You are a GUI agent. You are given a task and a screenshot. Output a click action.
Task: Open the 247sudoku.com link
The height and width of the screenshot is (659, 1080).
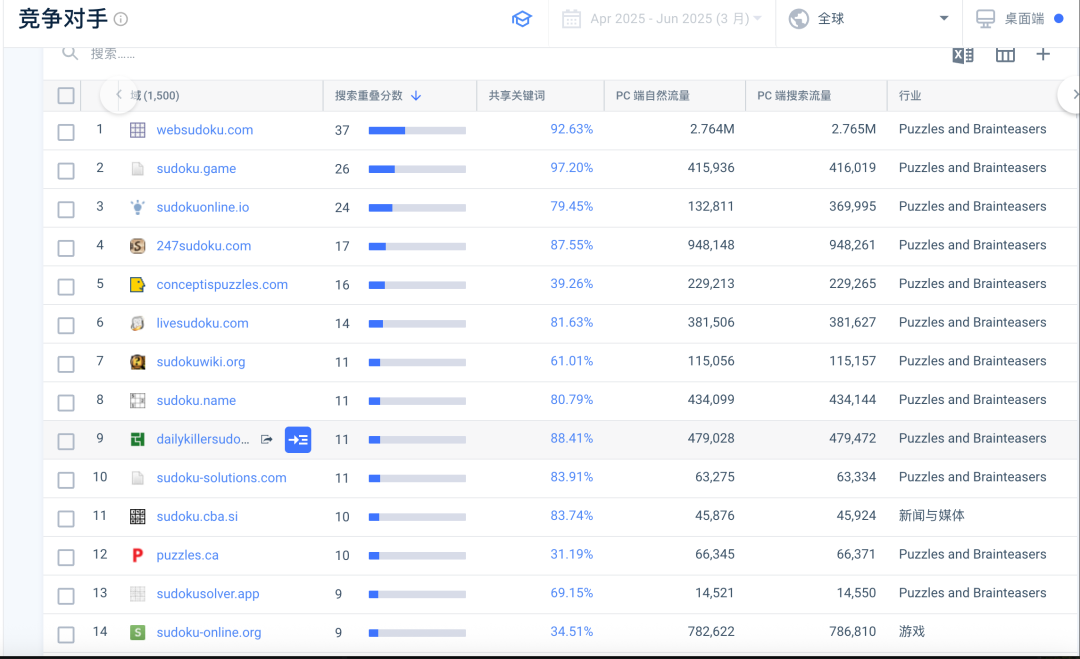204,246
